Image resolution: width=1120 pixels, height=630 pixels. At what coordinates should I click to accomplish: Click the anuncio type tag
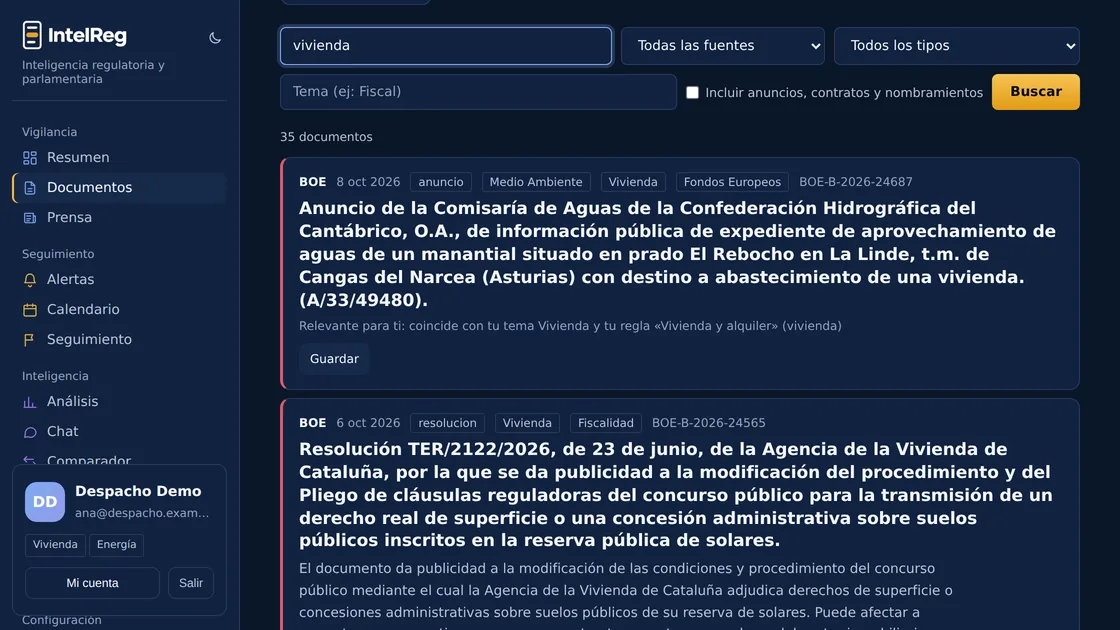pyautogui.click(x=441, y=182)
